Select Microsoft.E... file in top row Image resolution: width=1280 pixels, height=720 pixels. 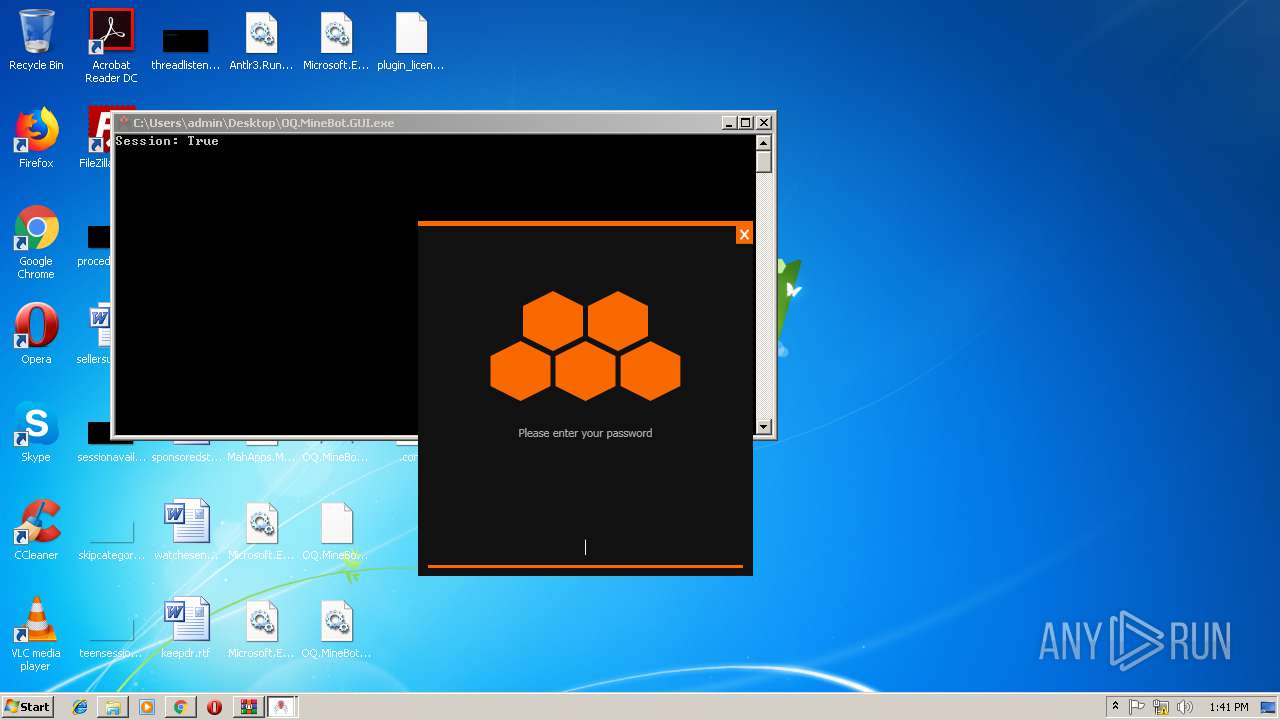click(x=336, y=41)
